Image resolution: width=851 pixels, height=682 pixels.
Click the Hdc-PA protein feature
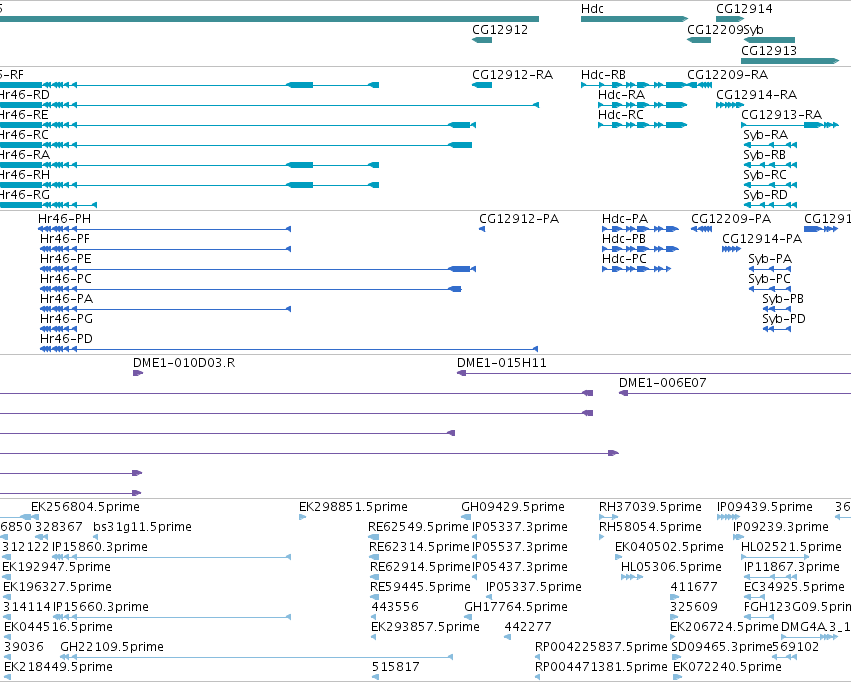(x=640, y=229)
